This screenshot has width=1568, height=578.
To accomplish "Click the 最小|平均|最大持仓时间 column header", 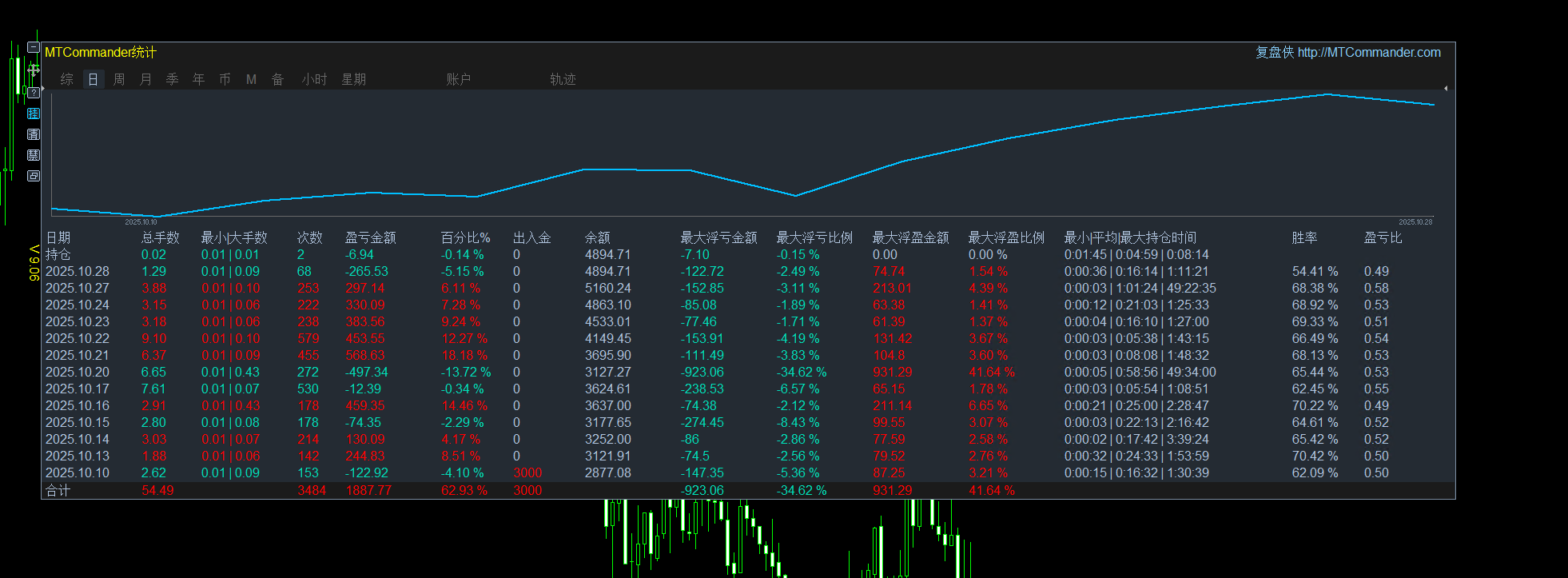I will 1130,237.
